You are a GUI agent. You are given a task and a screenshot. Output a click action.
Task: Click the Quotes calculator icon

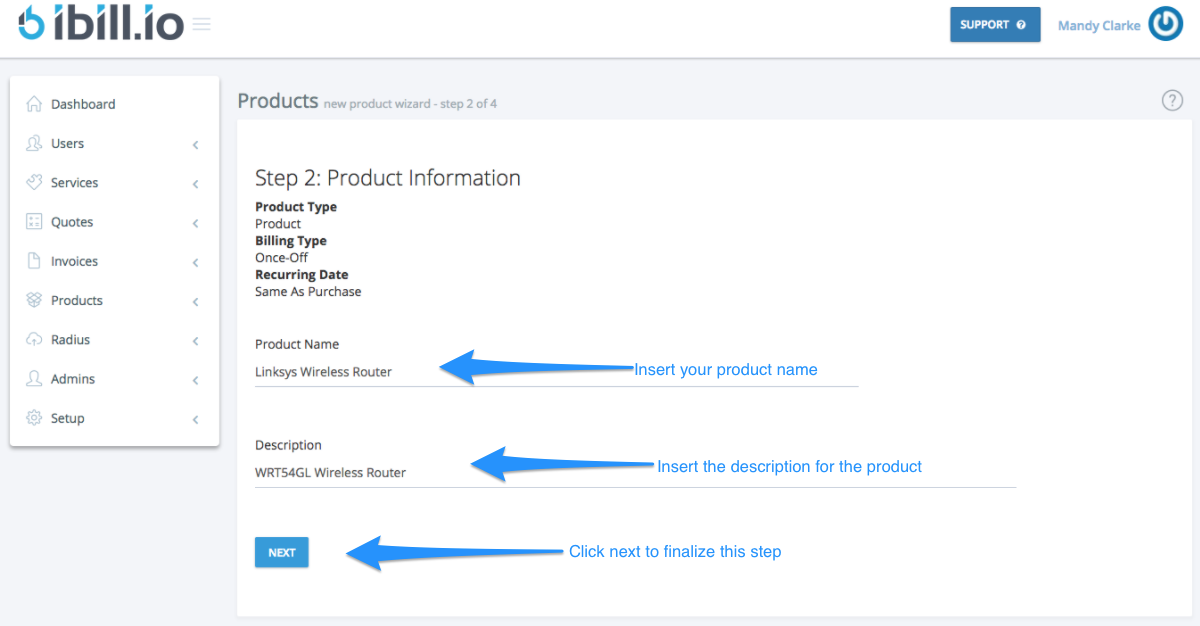[x=34, y=222]
